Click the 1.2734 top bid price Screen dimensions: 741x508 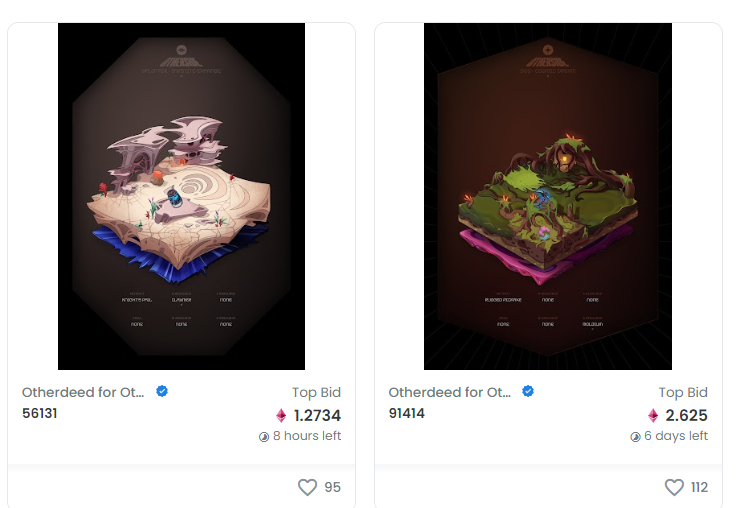tap(317, 415)
